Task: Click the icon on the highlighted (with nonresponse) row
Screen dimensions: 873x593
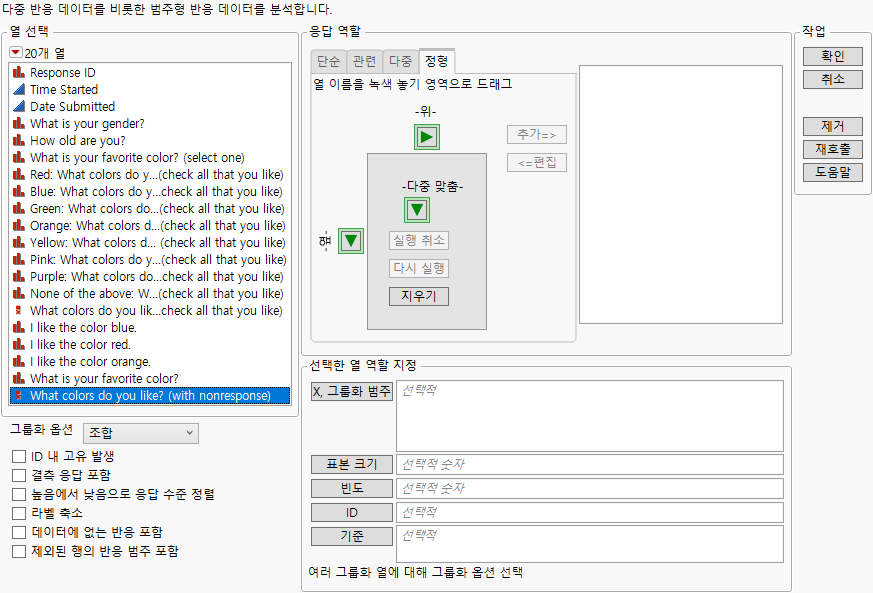Action: pyautogui.click(x=18, y=395)
